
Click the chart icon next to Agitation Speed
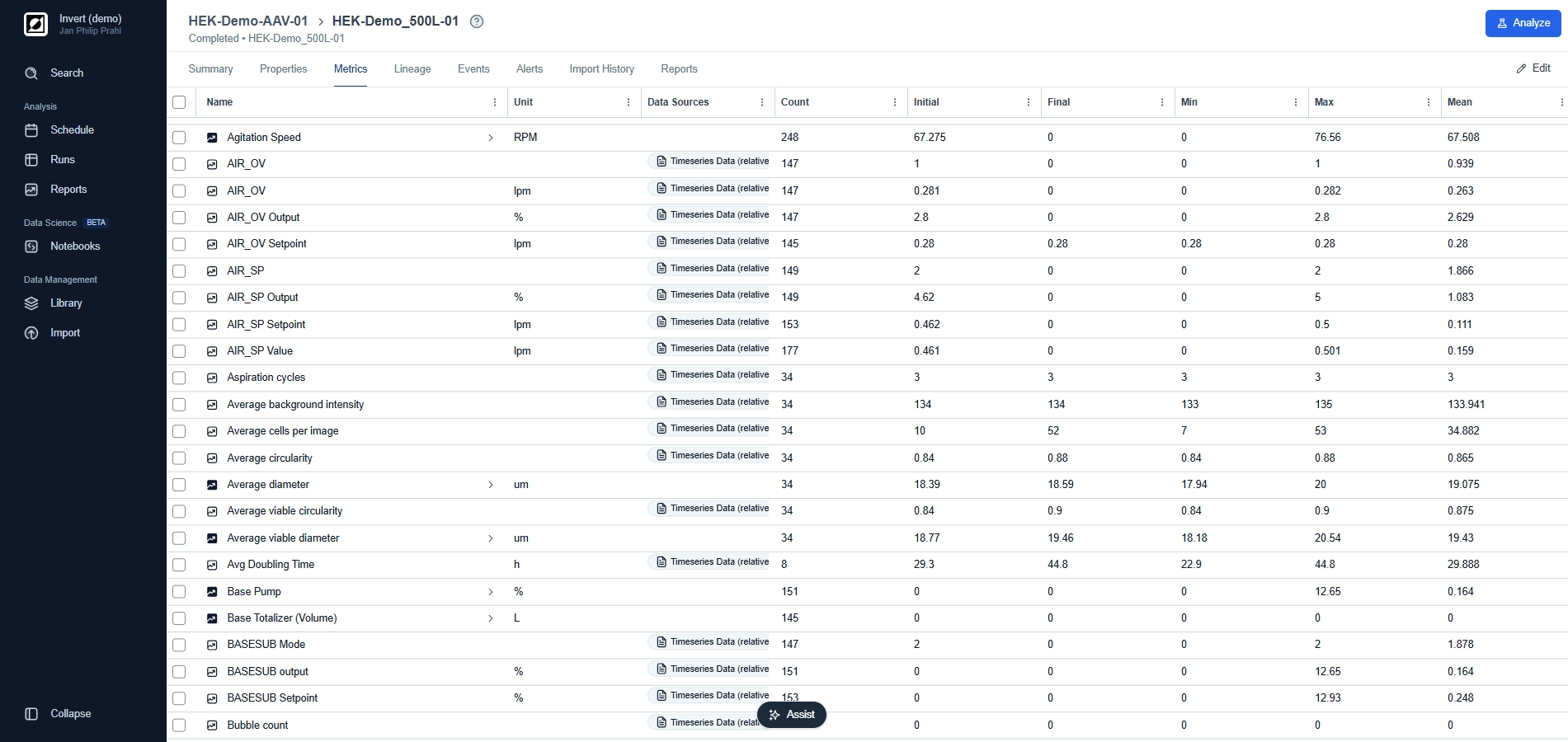click(212, 138)
